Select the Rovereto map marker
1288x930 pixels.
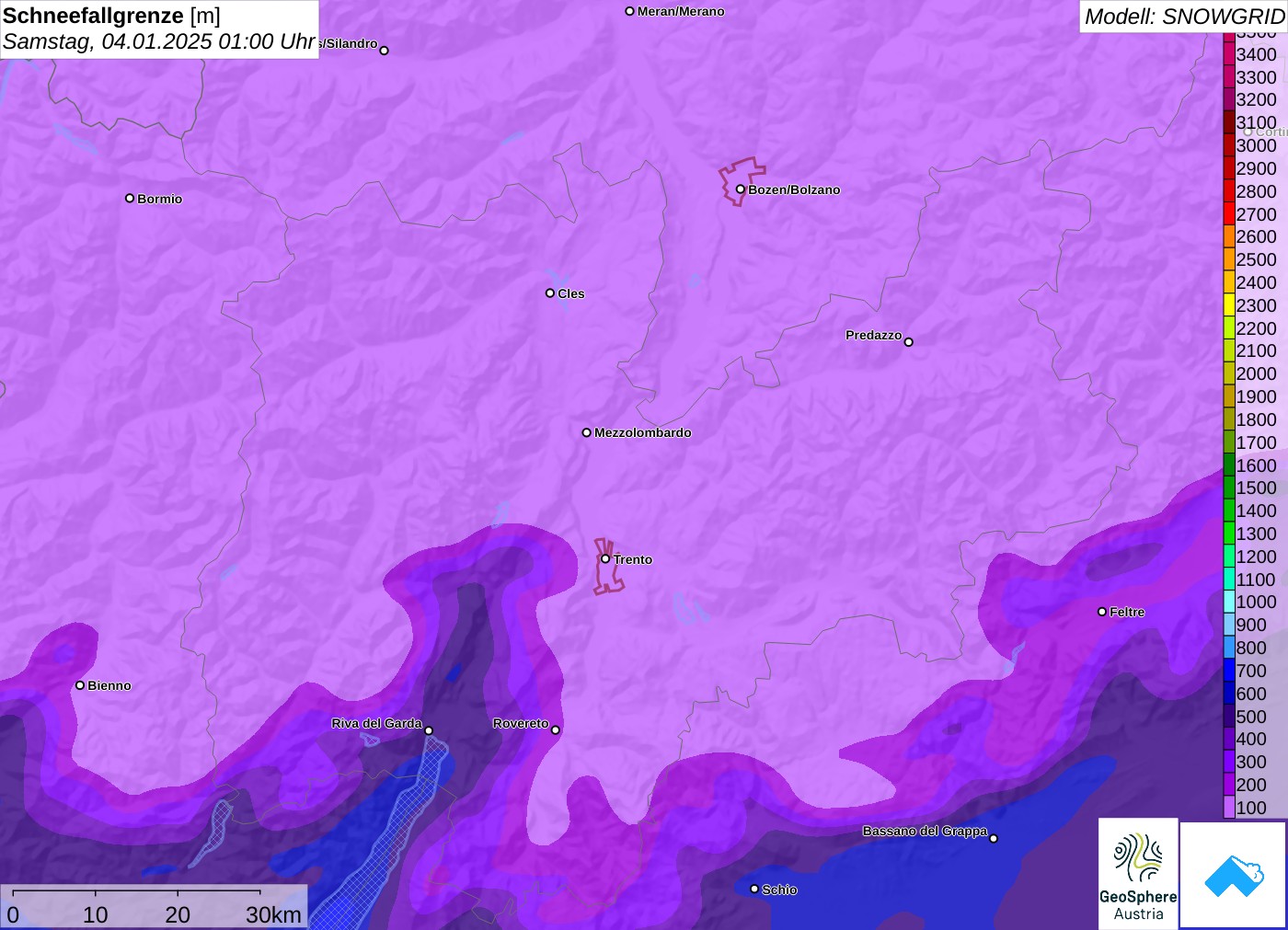pyautogui.click(x=555, y=729)
